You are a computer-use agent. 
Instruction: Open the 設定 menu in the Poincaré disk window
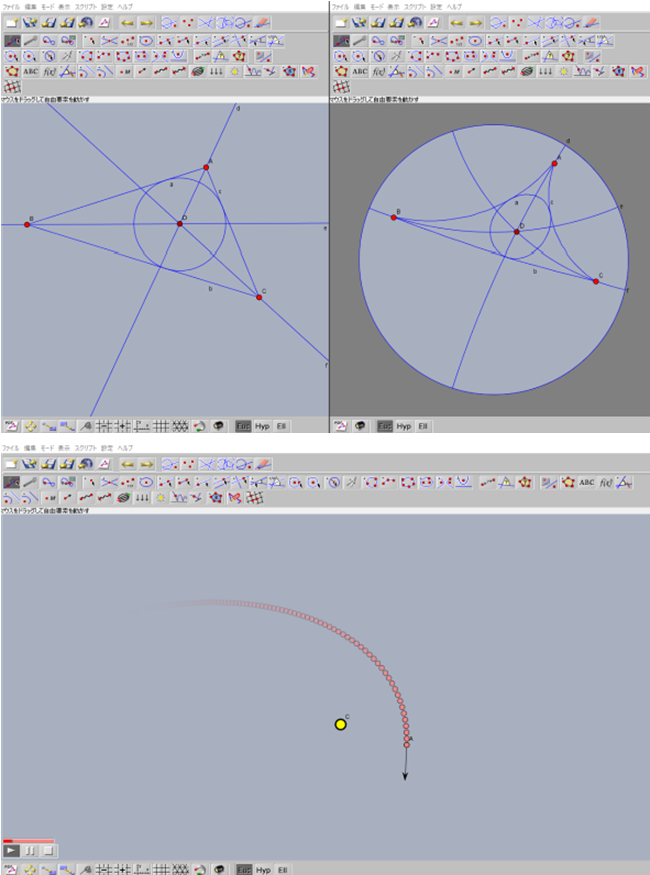(436, 6)
